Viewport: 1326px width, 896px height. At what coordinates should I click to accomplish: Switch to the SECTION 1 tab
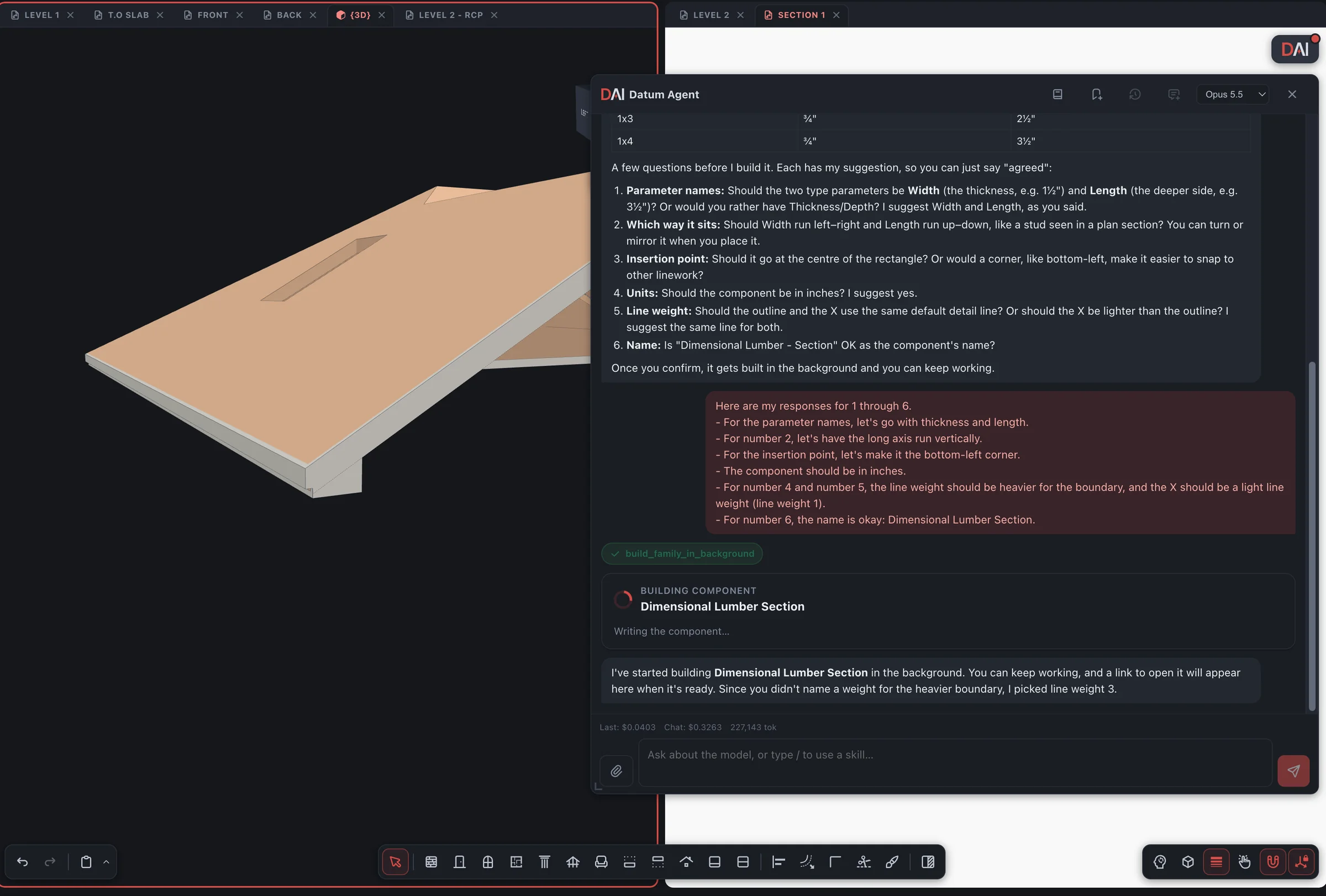pyautogui.click(x=802, y=15)
